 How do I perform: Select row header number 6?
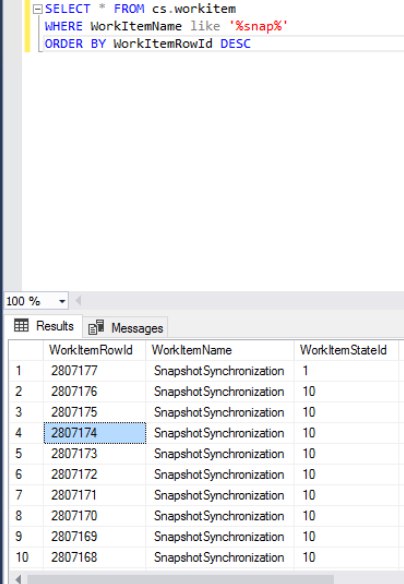pyautogui.click(x=26, y=474)
